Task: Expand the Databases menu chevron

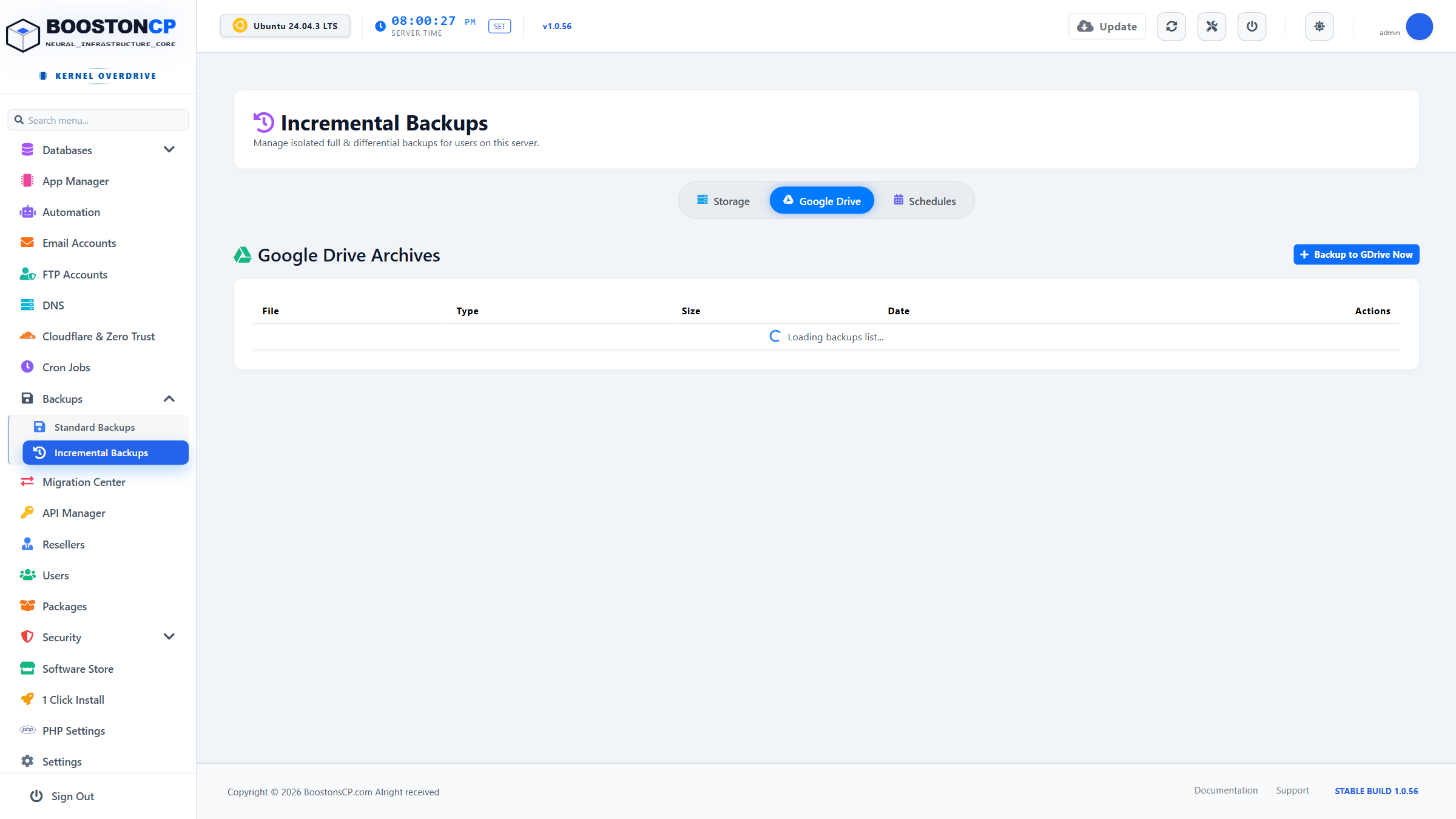Action: (x=169, y=150)
